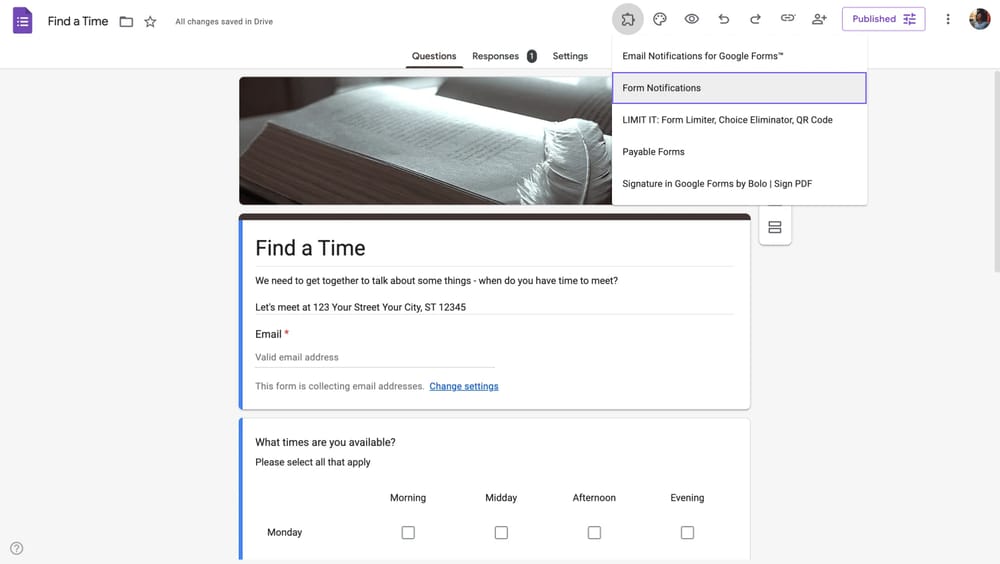Click the undo arrow icon

tap(724, 19)
